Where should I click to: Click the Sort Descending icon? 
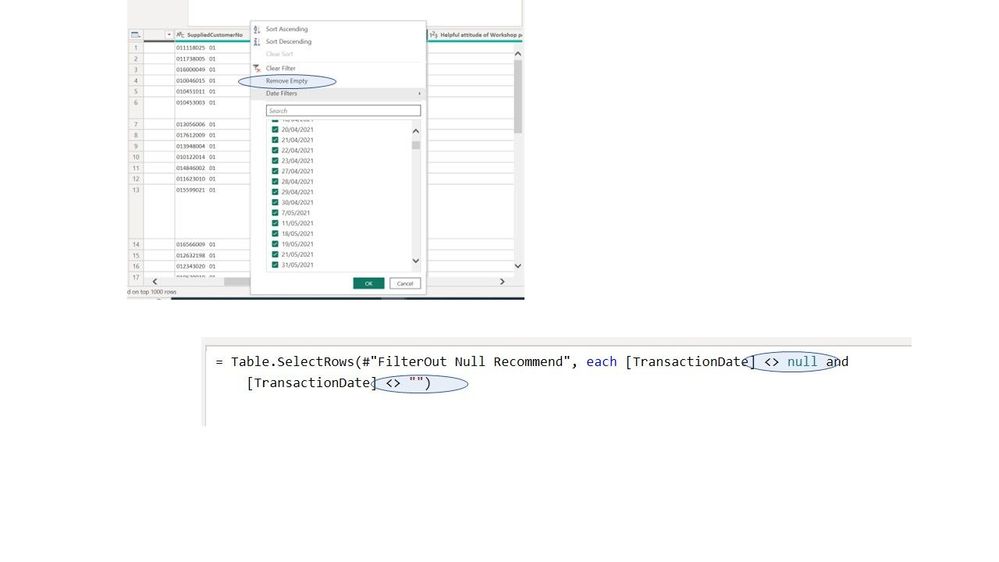pyautogui.click(x=257, y=41)
